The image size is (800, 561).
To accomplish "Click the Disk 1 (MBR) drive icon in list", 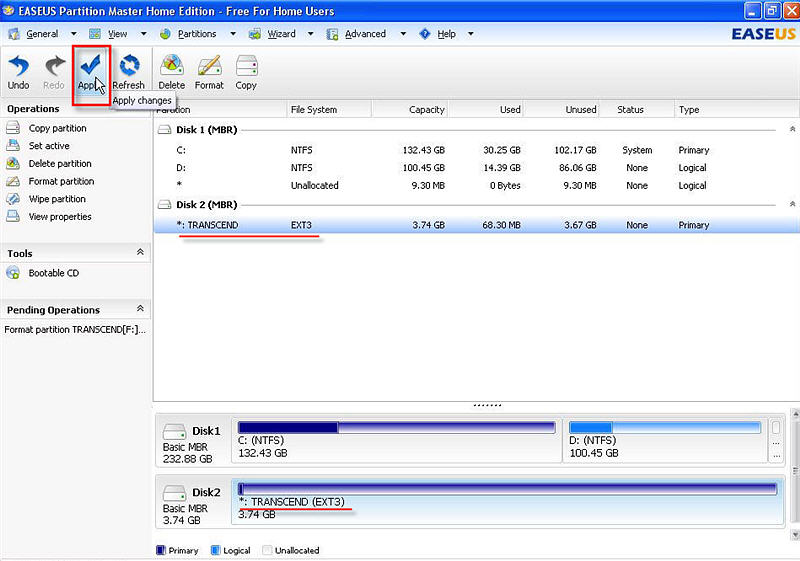I will pos(164,130).
